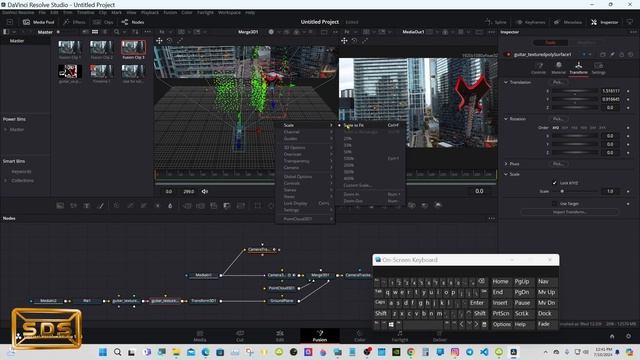Open the PointCloud3D1 submenu entry
Viewport: 640px width, 360px height.
(x=305, y=219)
